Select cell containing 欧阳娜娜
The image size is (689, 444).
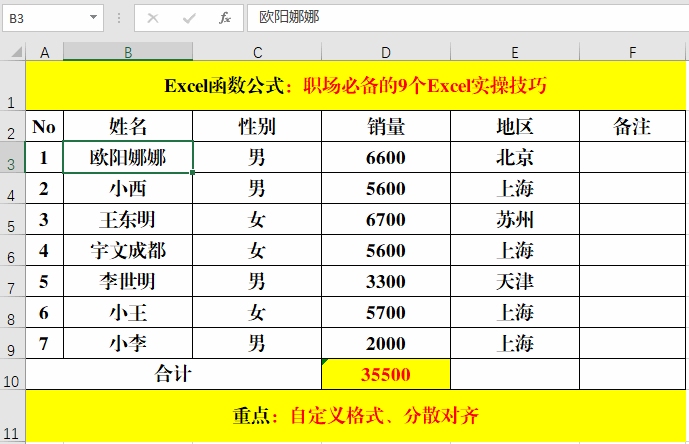(x=128, y=157)
